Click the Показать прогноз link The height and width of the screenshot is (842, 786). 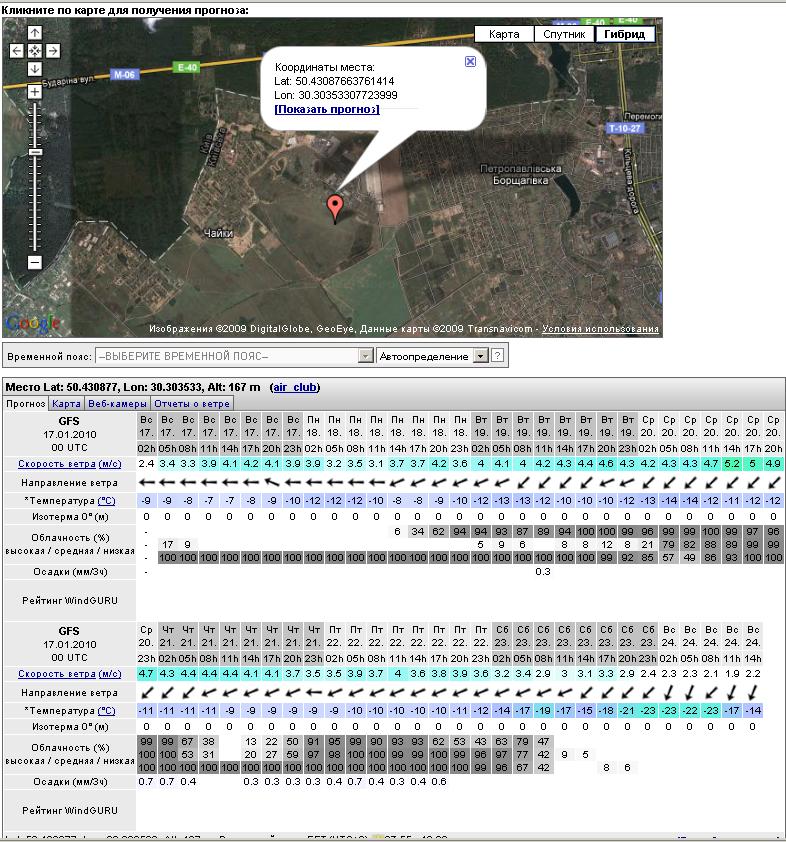point(327,109)
